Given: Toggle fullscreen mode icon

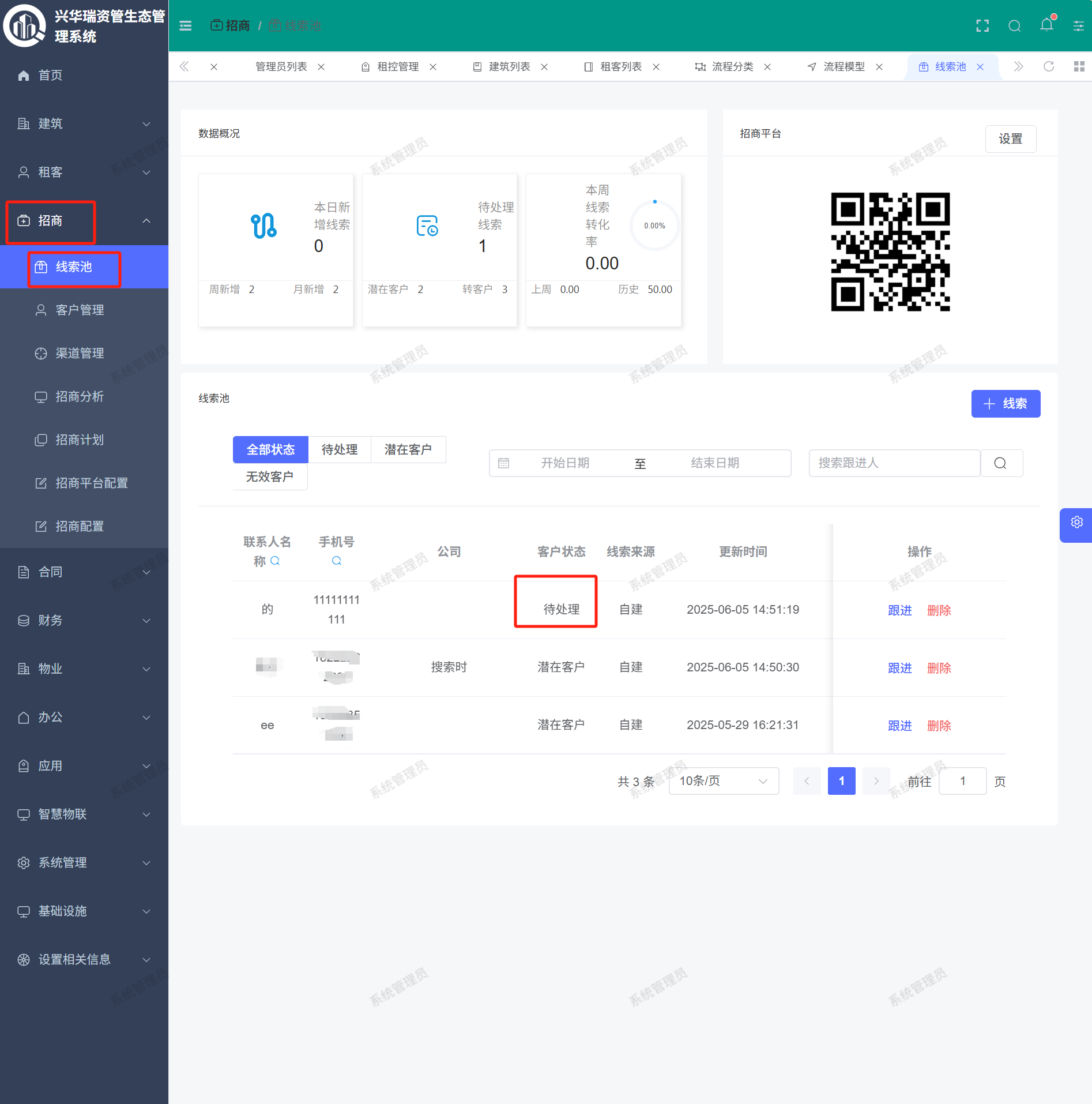Looking at the screenshot, I should pos(982,26).
